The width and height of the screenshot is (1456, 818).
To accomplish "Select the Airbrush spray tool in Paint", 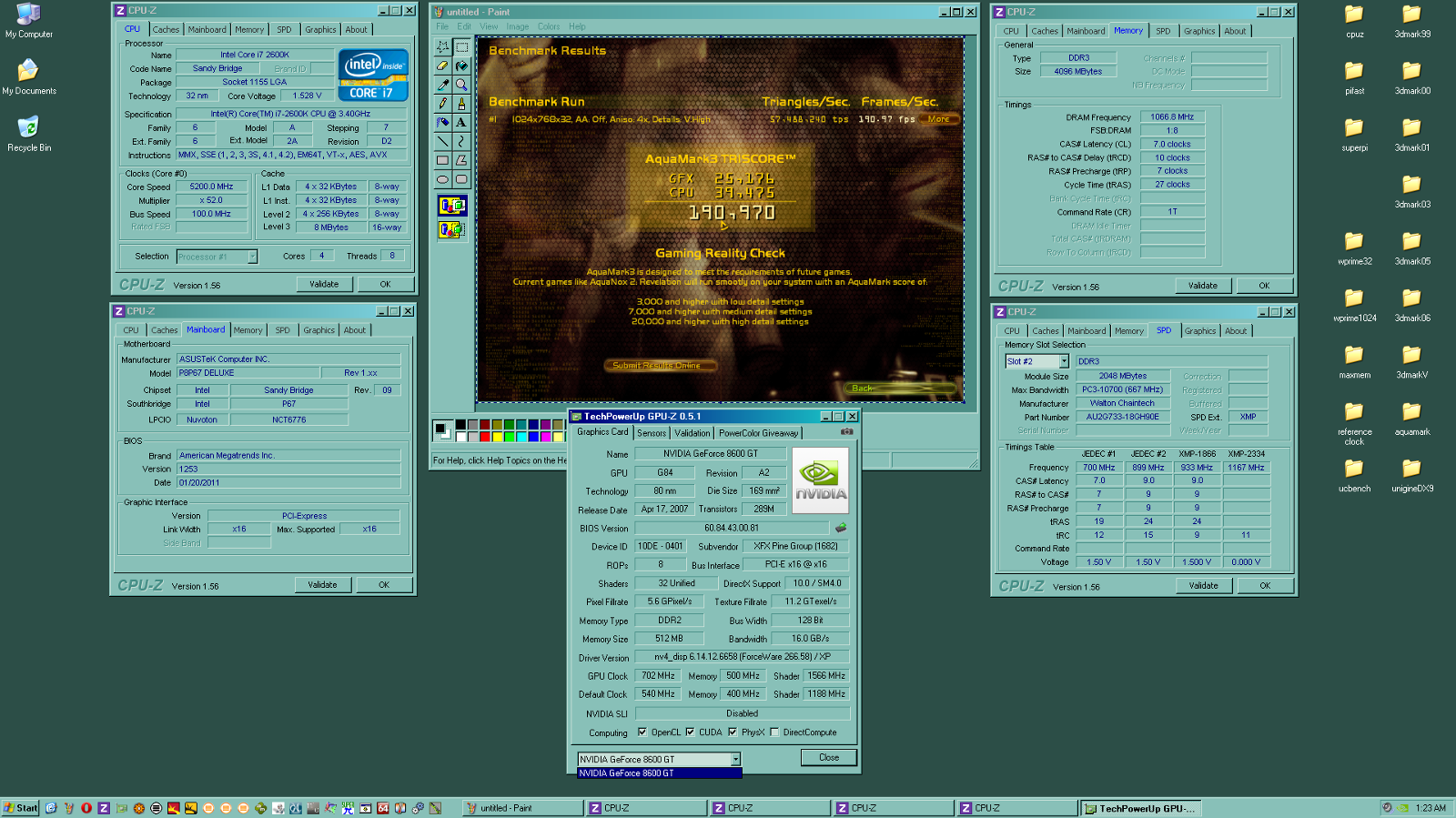I will click(x=443, y=122).
